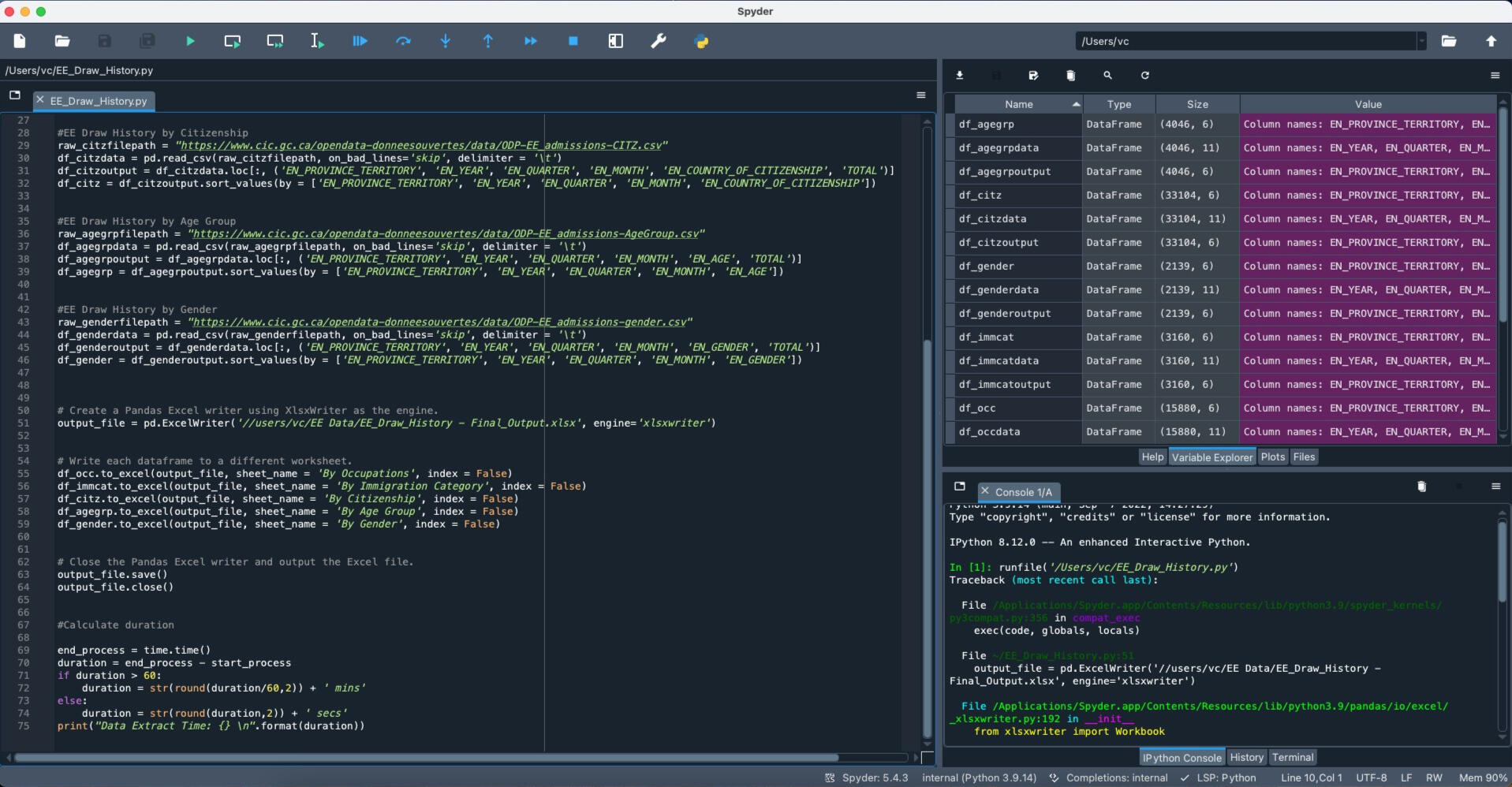Open the PYTHONPATH manager Python icon
The image size is (1512, 787).
tap(701, 41)
